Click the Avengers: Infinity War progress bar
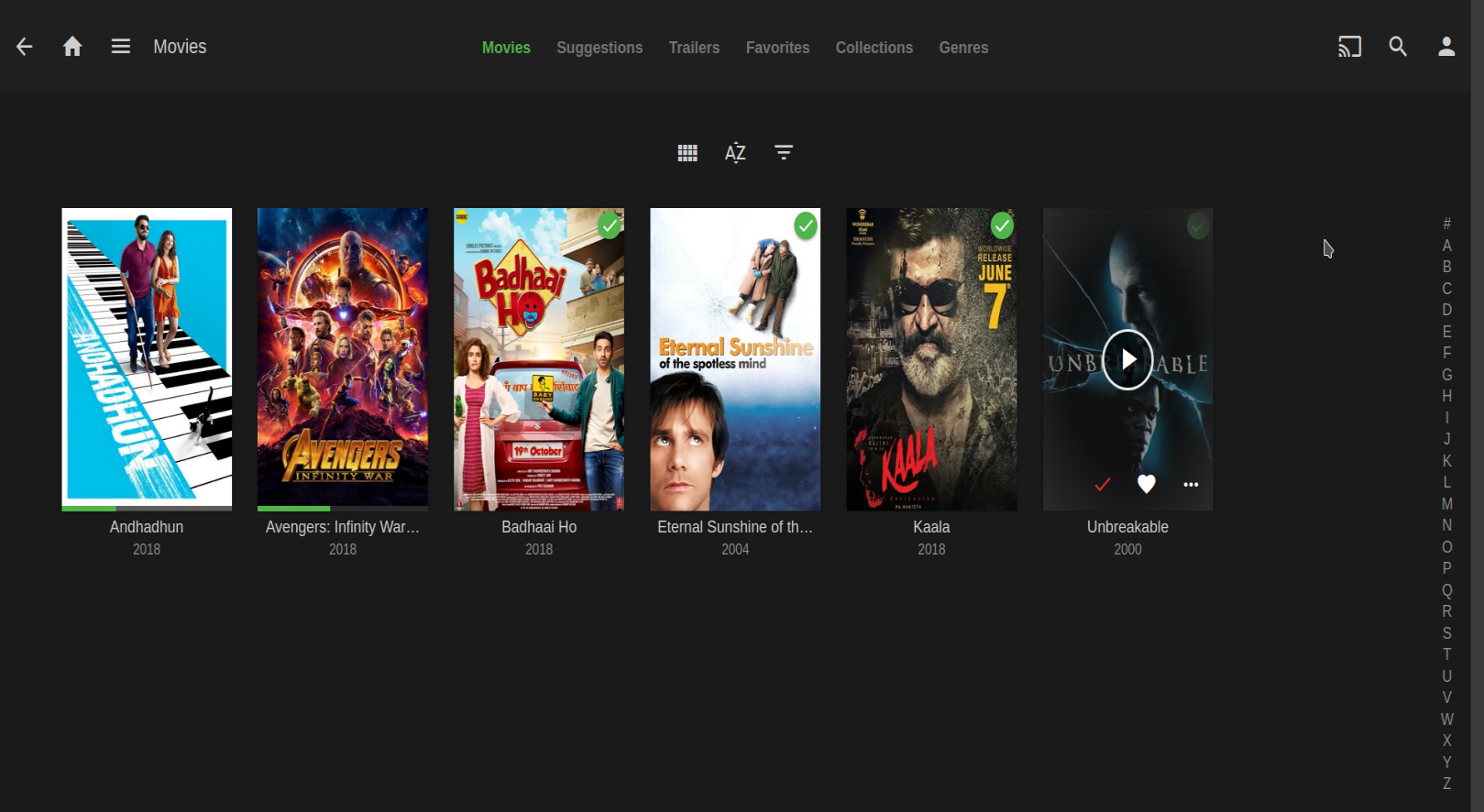The image size is (1484, 812). 343,509
